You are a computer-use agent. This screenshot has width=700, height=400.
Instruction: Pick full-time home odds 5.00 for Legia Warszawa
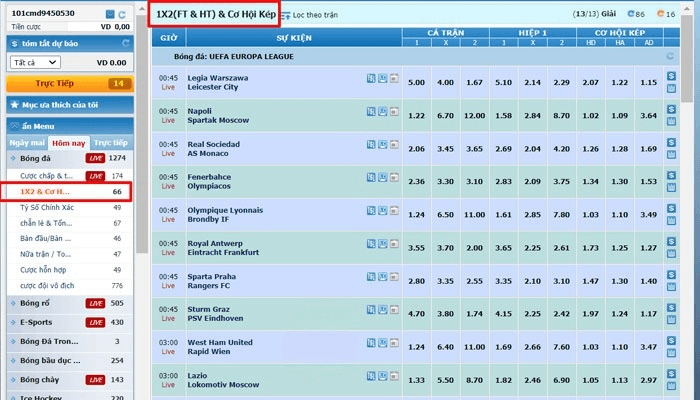417,83
